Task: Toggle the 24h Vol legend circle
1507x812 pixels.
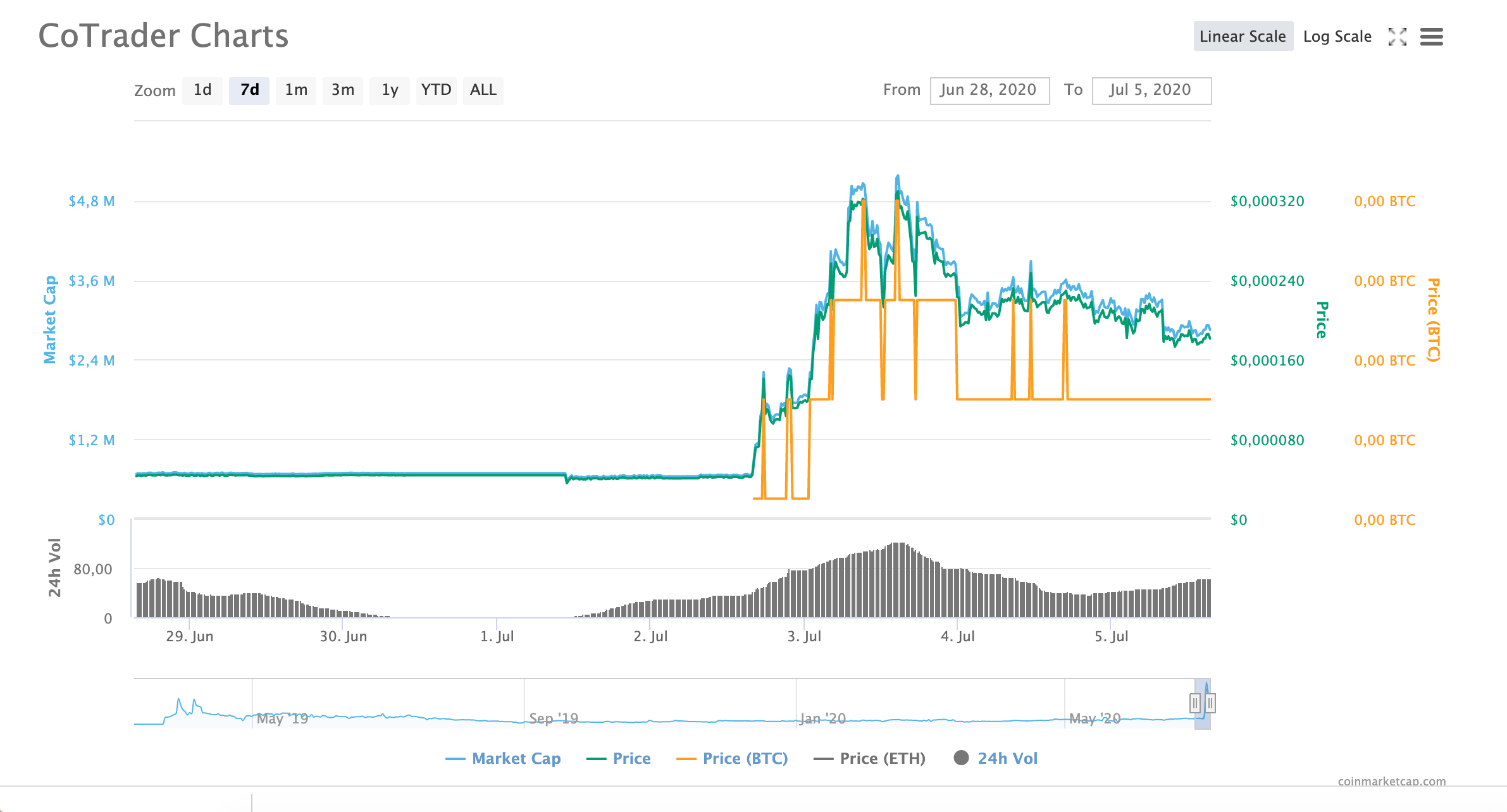Action: tap(961, 758)
